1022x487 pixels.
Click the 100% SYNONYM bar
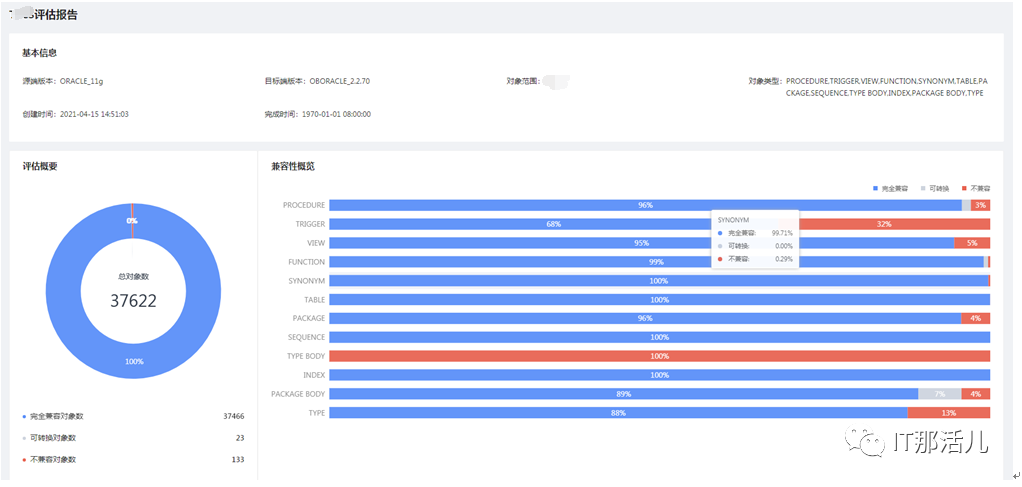[x=659, y=281]
